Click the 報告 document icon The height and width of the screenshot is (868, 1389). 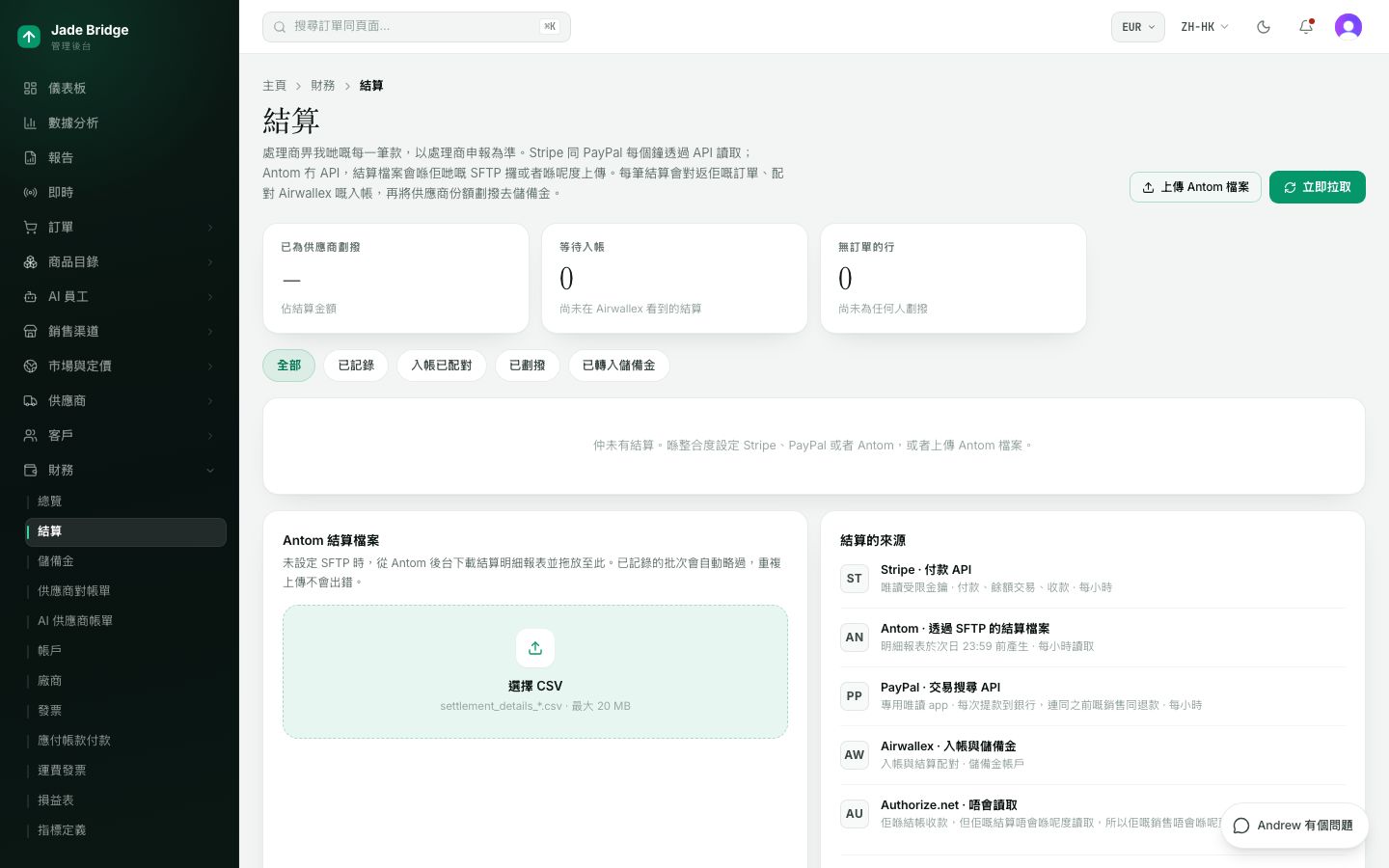pos(31,157)
